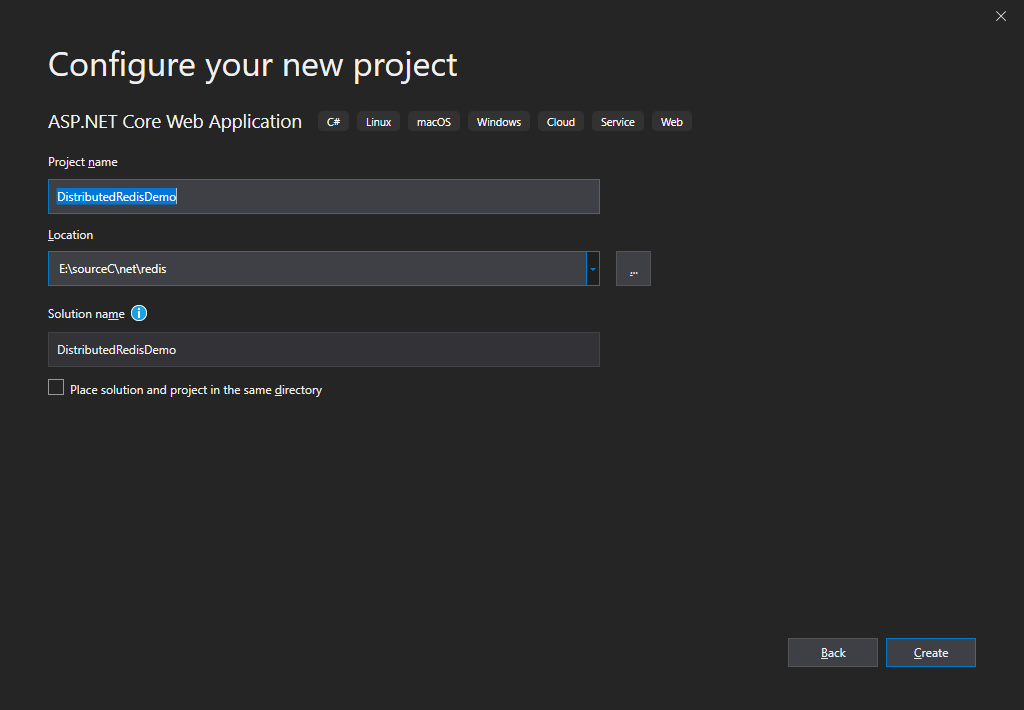1024x710 pixels.
Task: Click the Web tag
Action: (x=671, y=121)
